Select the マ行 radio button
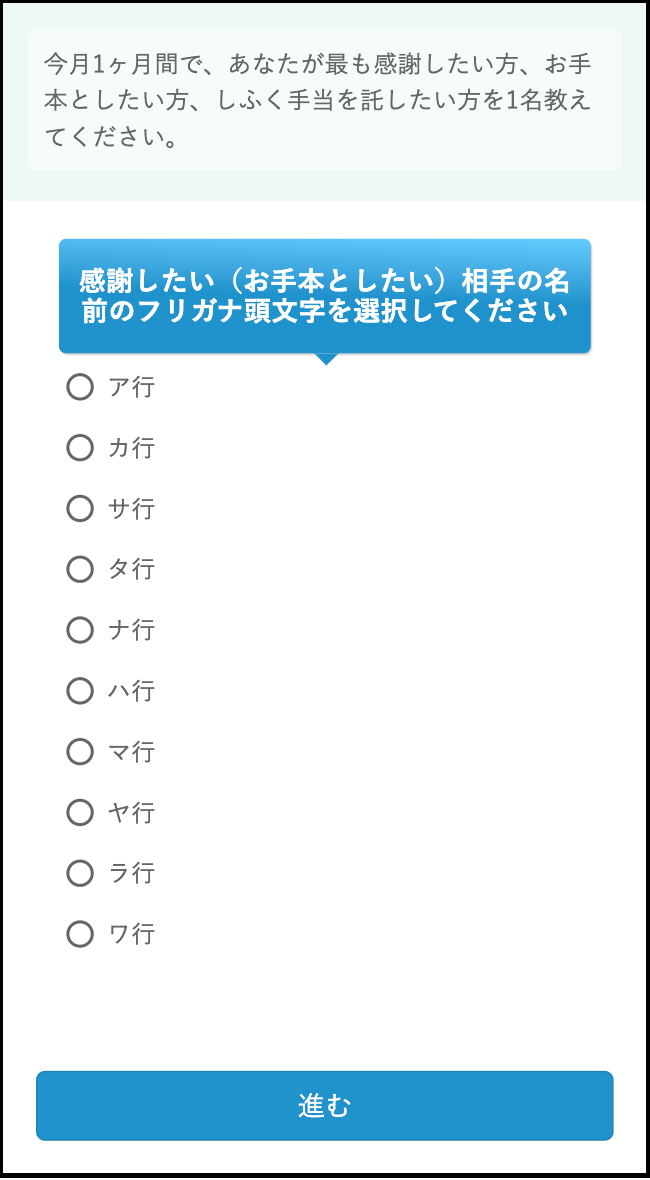This screenshot has width=650, height=1180. 80,752
